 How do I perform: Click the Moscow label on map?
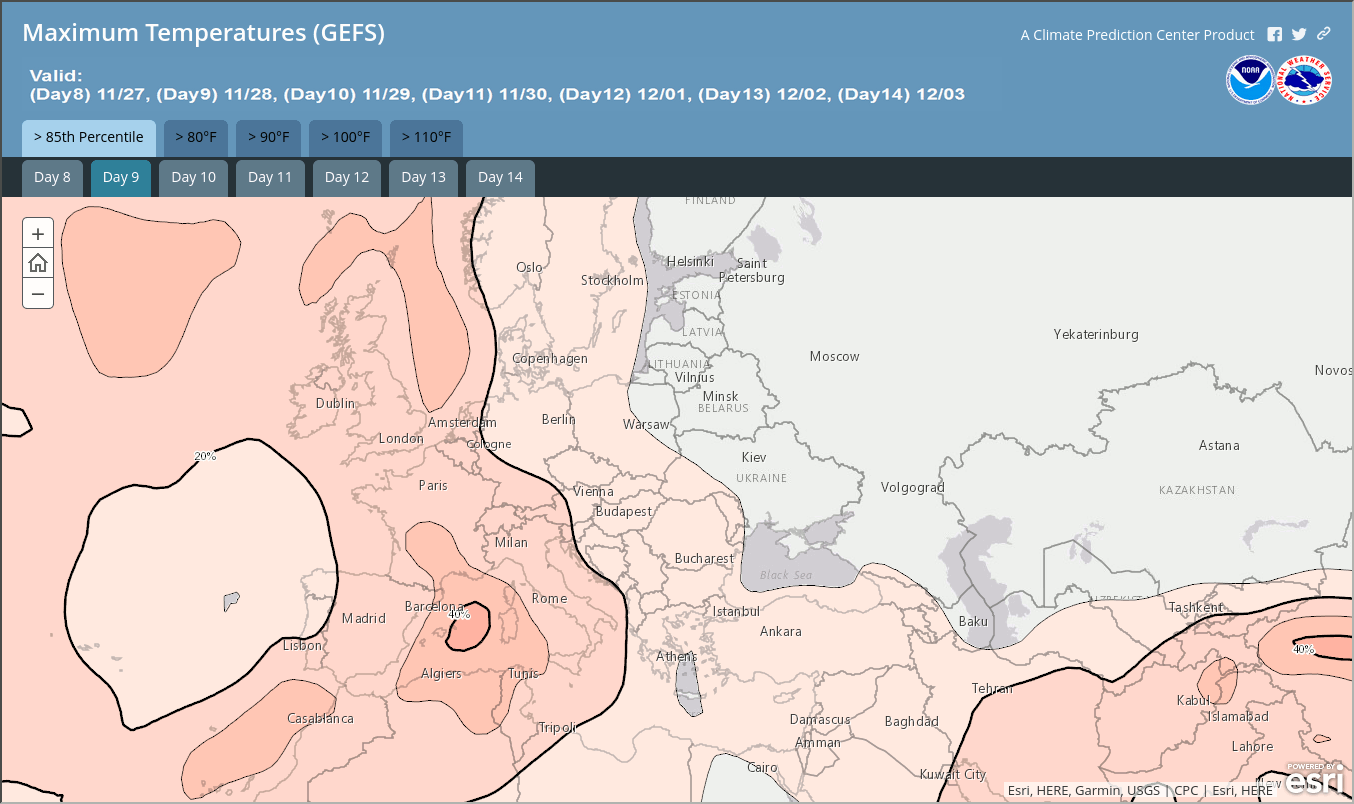834,356
